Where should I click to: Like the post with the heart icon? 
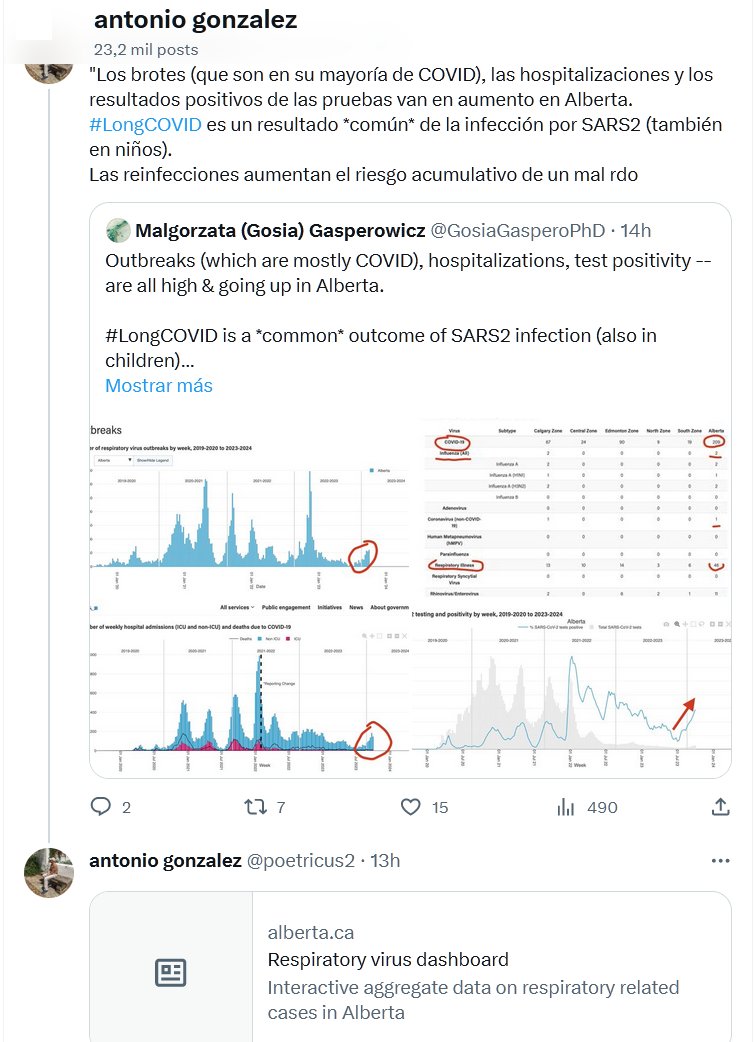tap(410, 806)
